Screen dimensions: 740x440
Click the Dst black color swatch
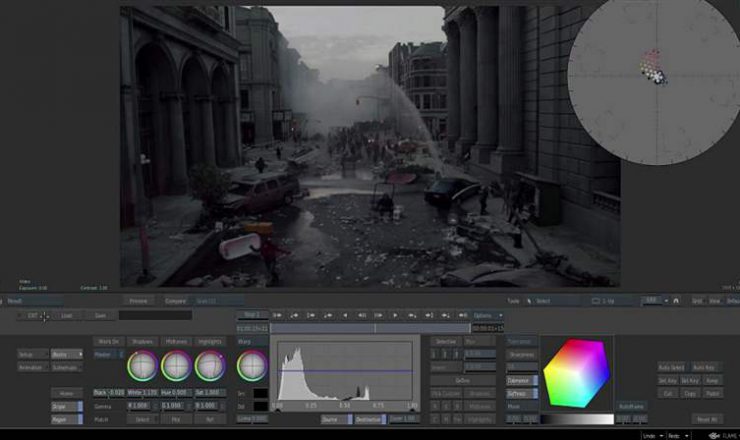tap(261, 406)
